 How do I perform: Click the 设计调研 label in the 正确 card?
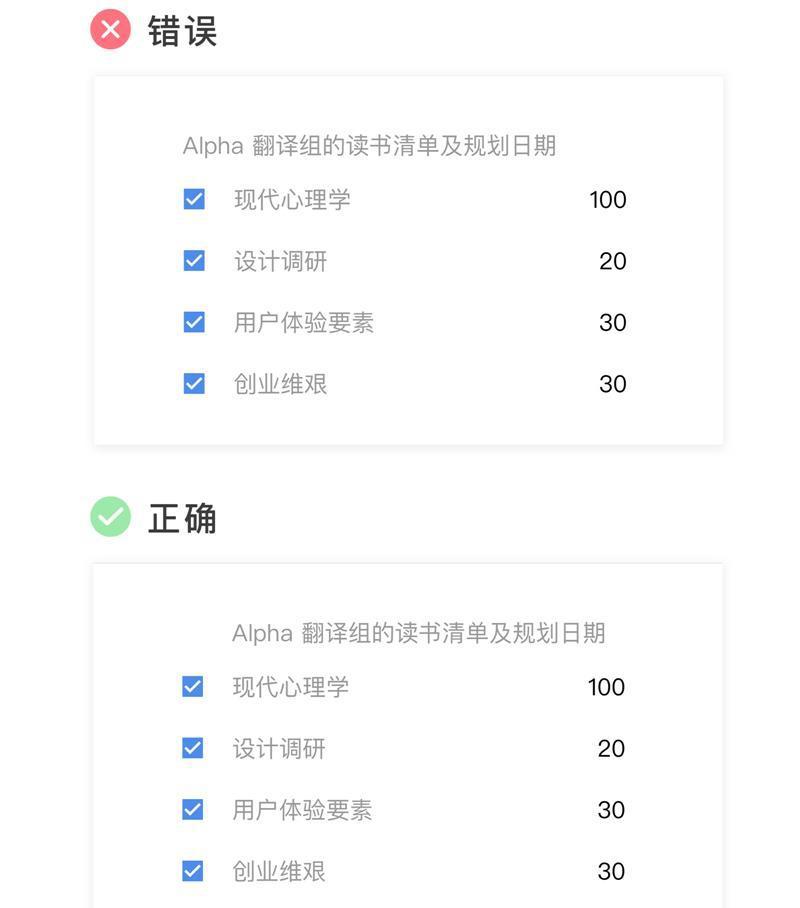click(279, 749)
